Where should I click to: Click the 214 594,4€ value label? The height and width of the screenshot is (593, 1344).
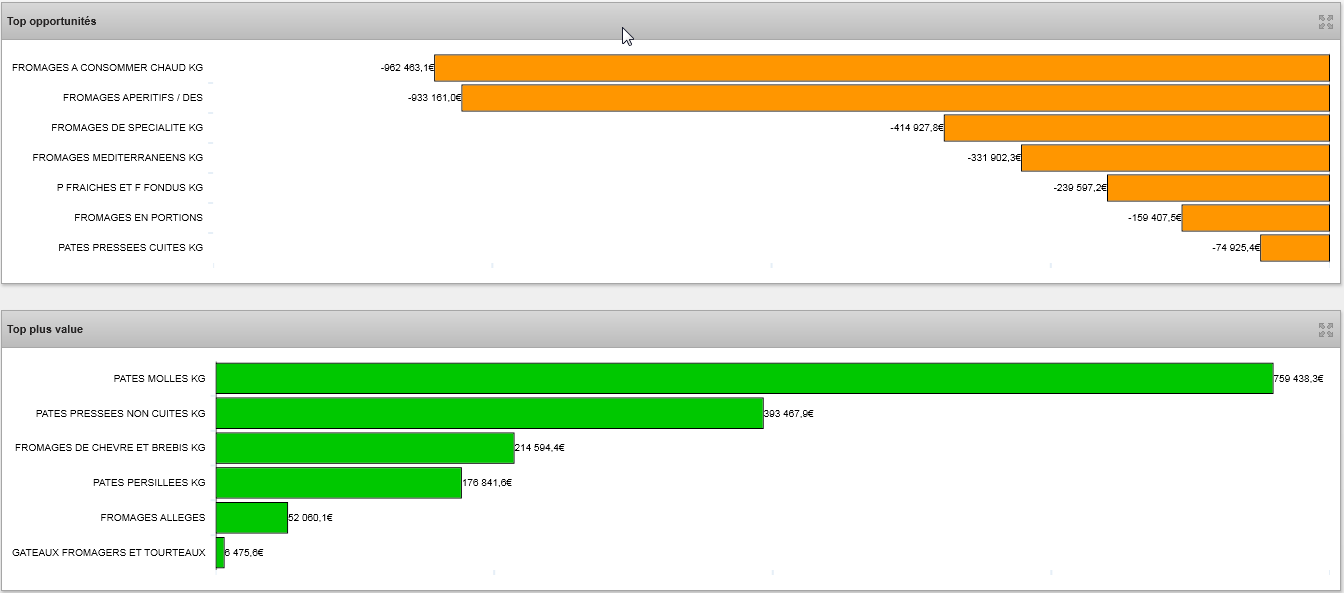pos(540,448)
